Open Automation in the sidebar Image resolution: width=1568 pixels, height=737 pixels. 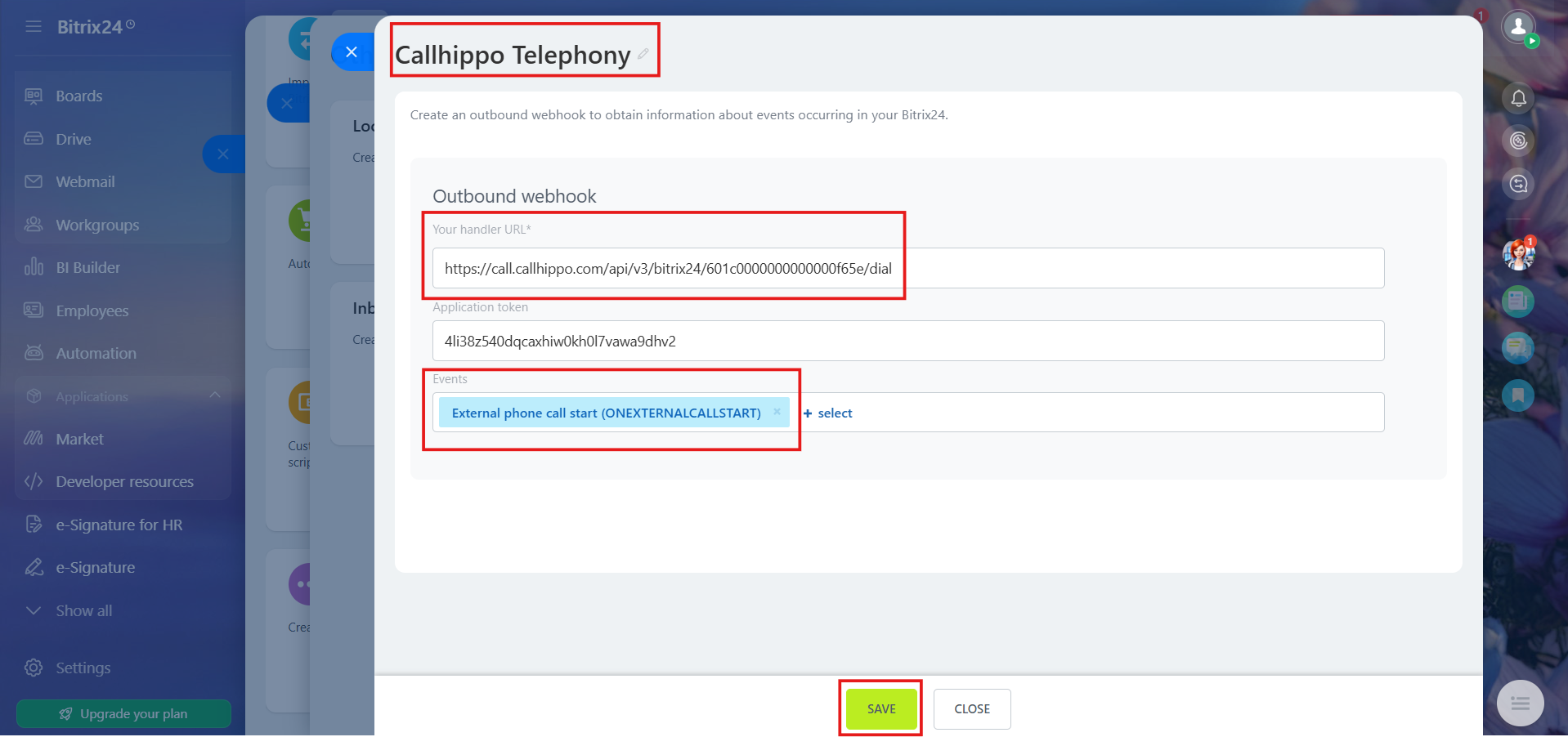tap(96, 353)
